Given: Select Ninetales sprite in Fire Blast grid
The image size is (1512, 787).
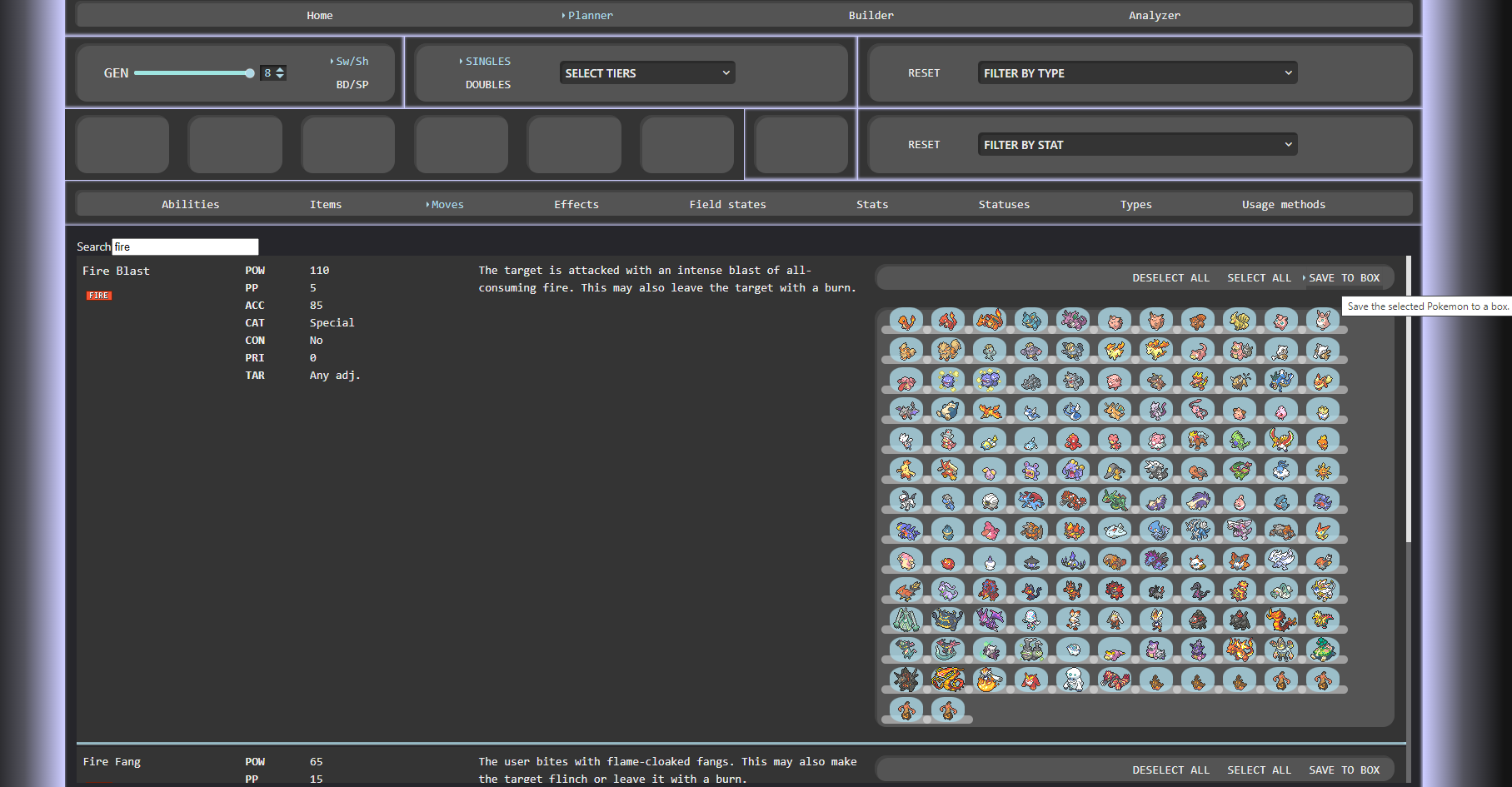Looking at the screenshot, I should click(x=1240, y=320).
